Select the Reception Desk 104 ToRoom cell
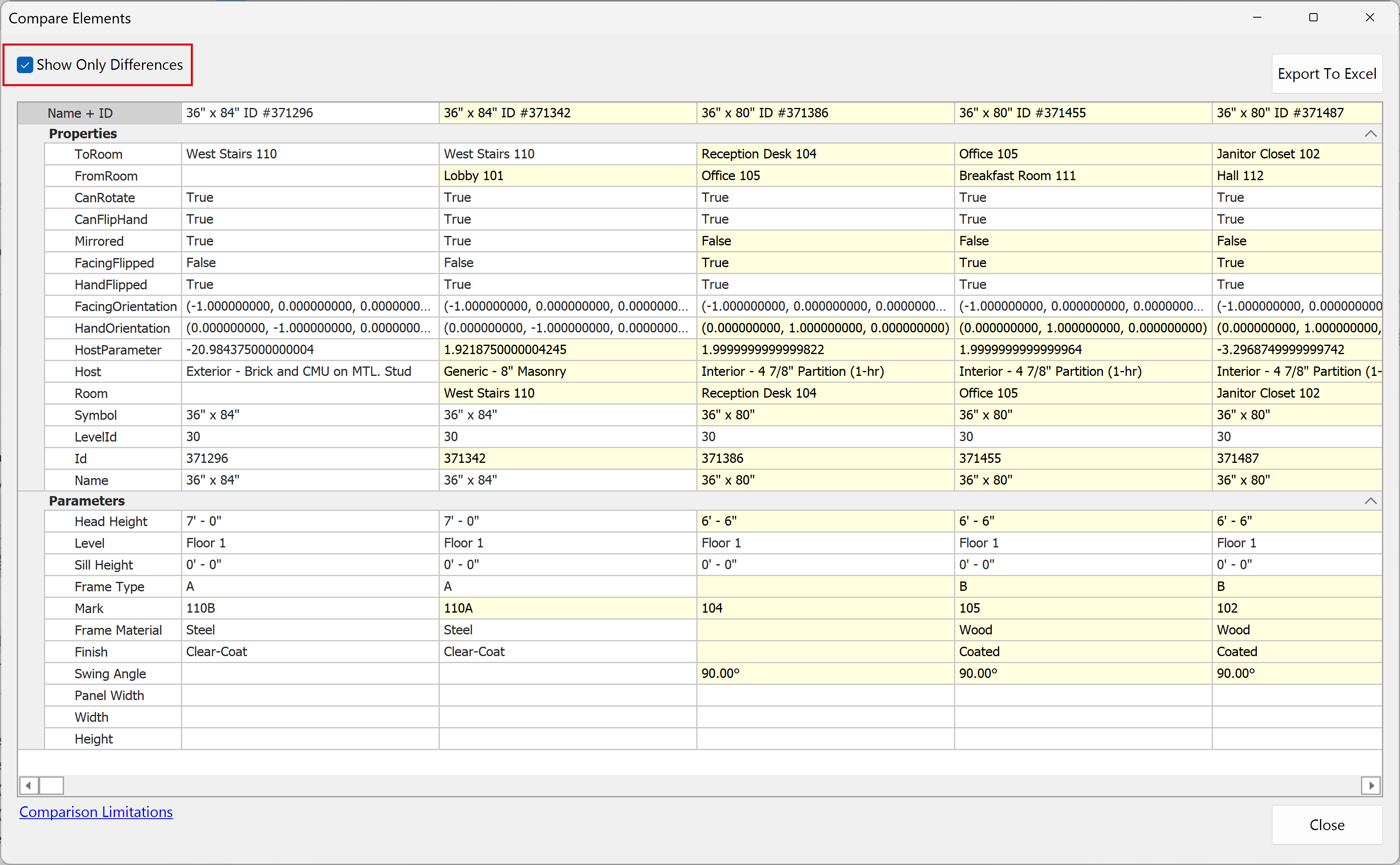 coord(825,154)
